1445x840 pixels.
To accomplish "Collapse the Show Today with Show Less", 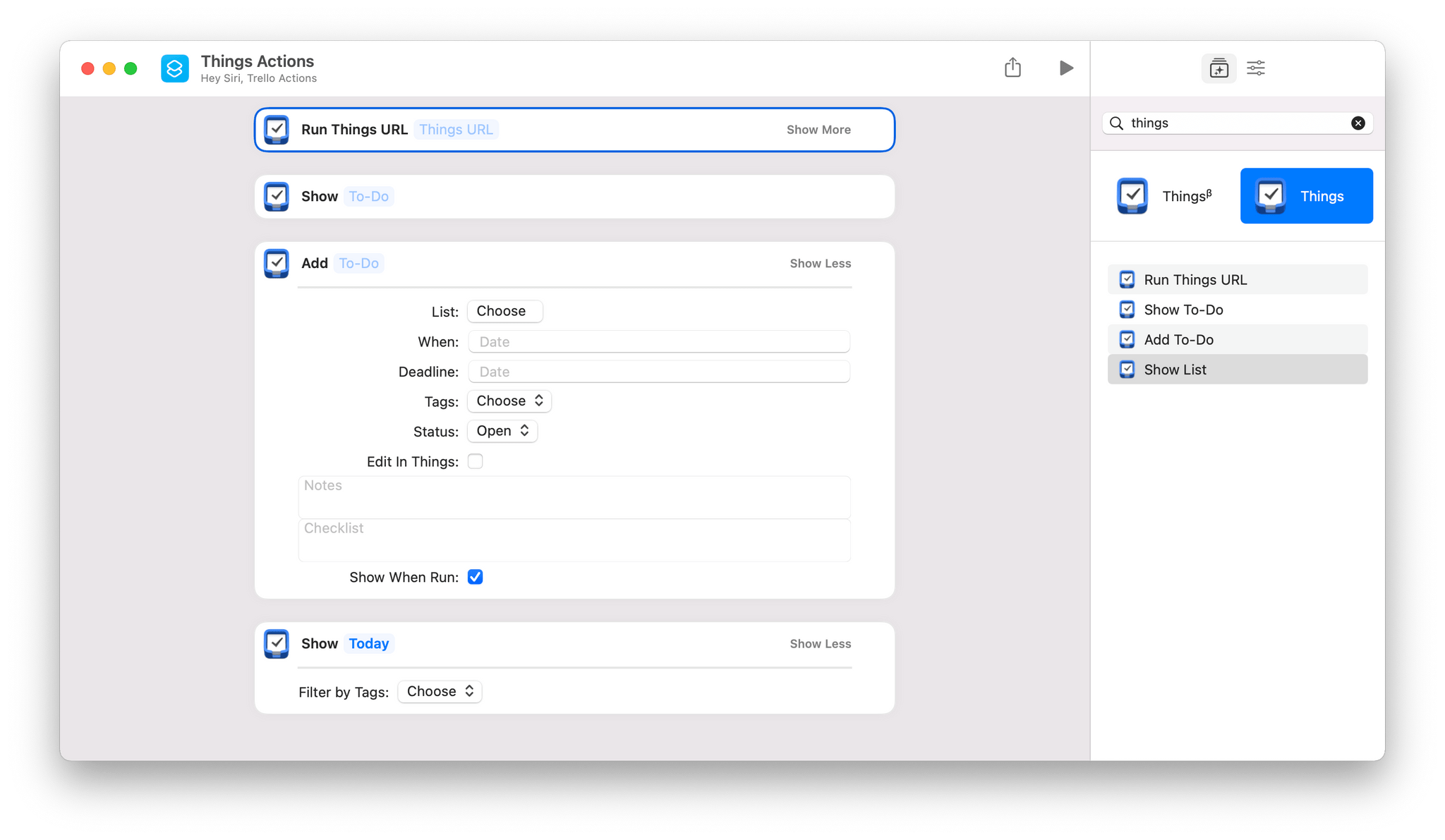I will (820, 643).
